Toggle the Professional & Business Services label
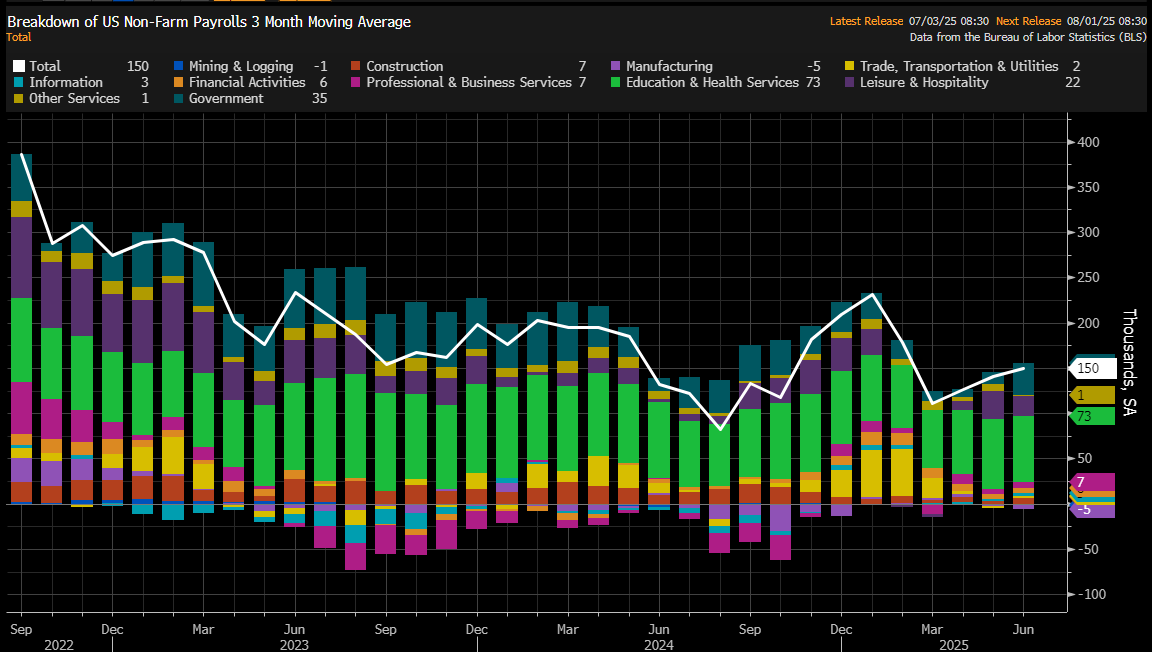 [469, 83]
